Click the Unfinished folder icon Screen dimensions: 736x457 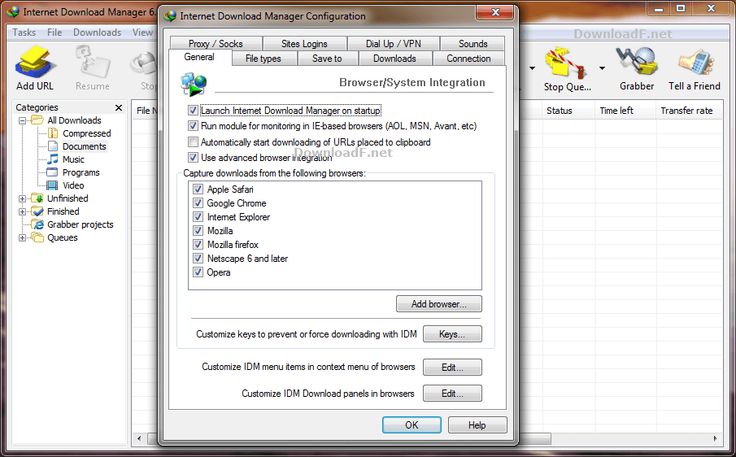click(37, 198)
